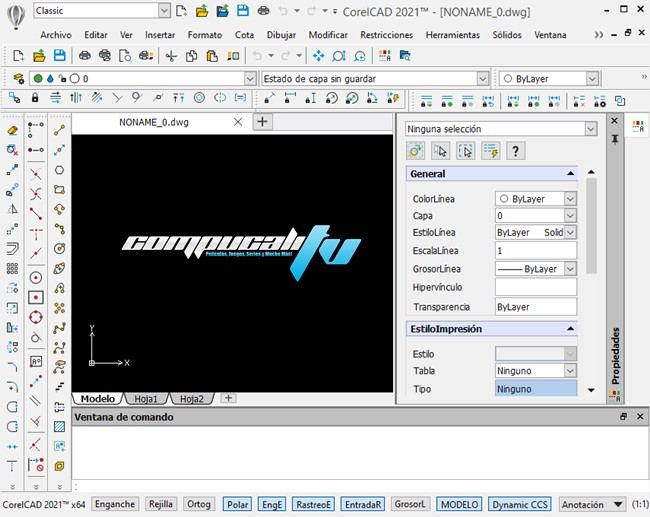Switch to the Hoja1 sheet tab
This screenshot has width=650, height=517.
(146, 399)
